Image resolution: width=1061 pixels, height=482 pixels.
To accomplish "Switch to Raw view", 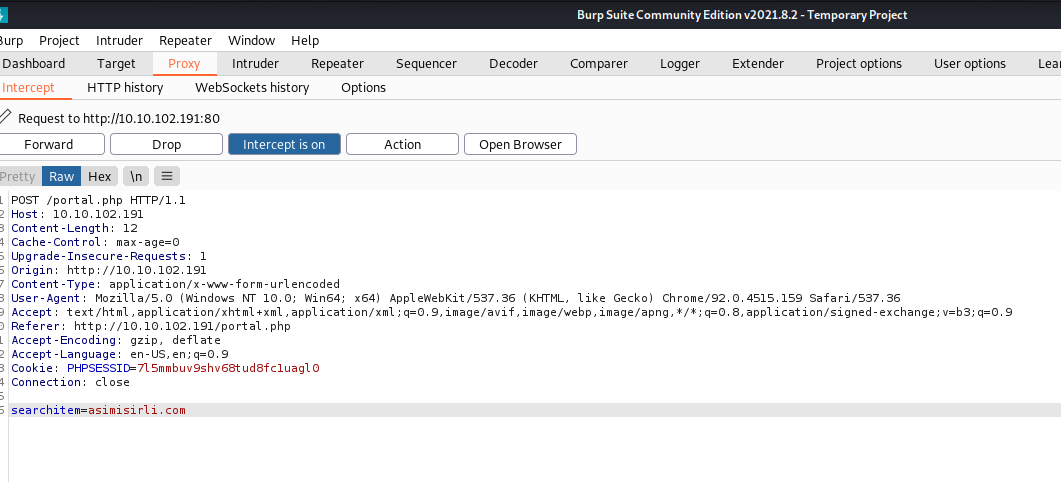I will (x=62, y=176).
